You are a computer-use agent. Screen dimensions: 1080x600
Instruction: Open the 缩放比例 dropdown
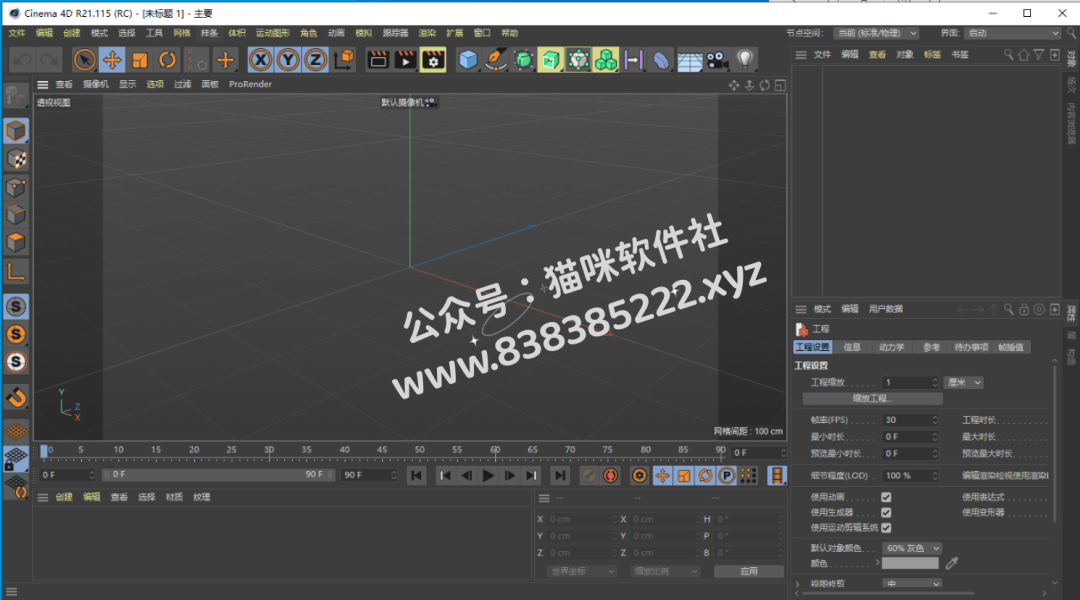tap(665, 571)
